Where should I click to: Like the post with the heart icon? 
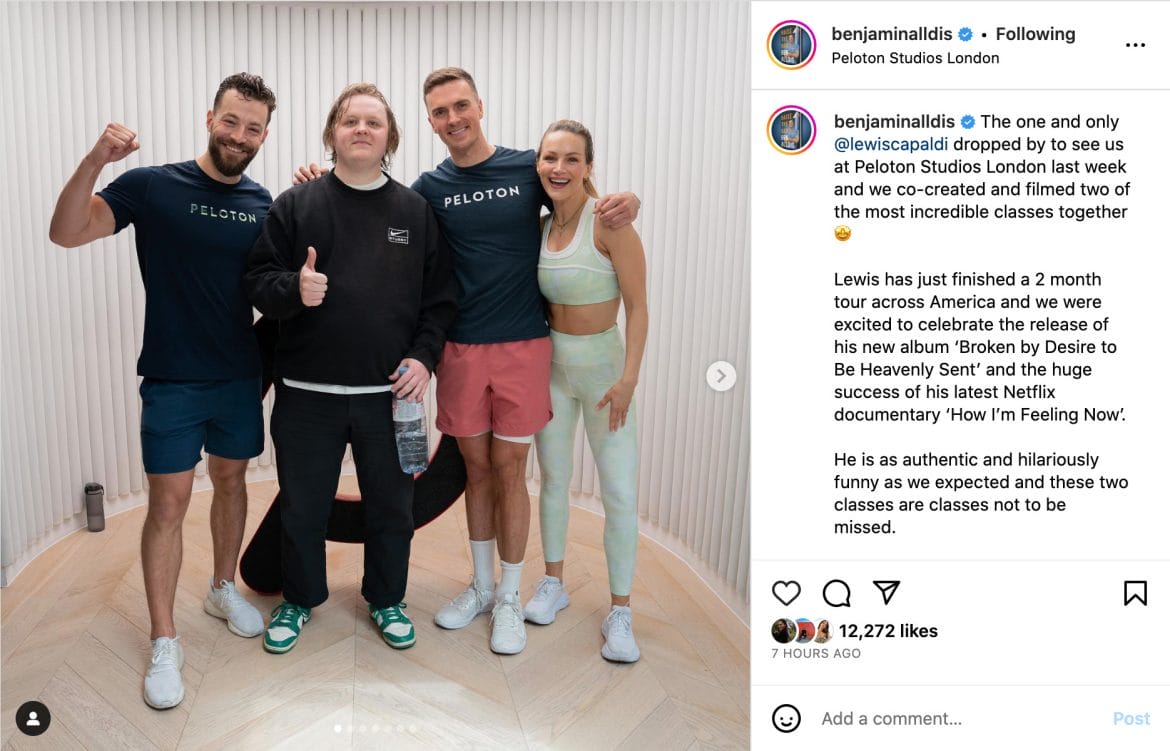pyautogui.click(x=786, y=593)
